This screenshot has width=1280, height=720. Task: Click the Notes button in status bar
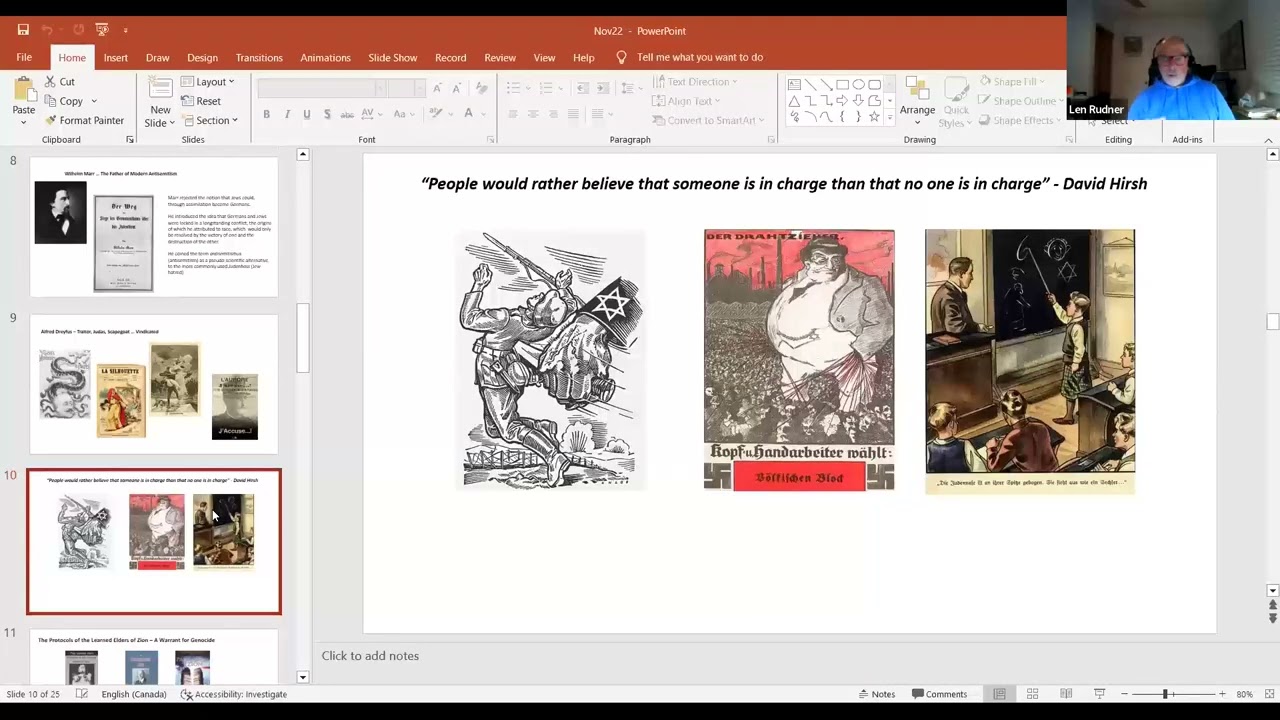tap(875, 694)
